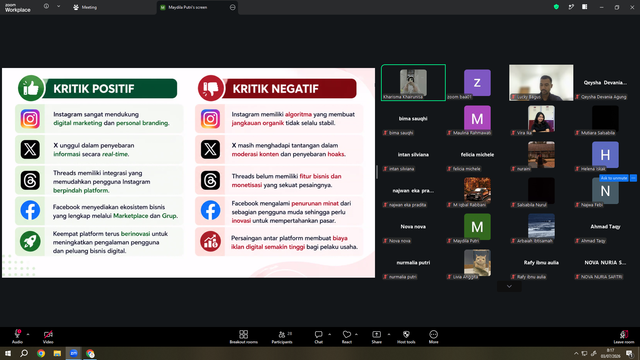Screen dimensions: 640x360
Task: Select Maulina Rahmawati M avatar tile
Action: point(477,119)
